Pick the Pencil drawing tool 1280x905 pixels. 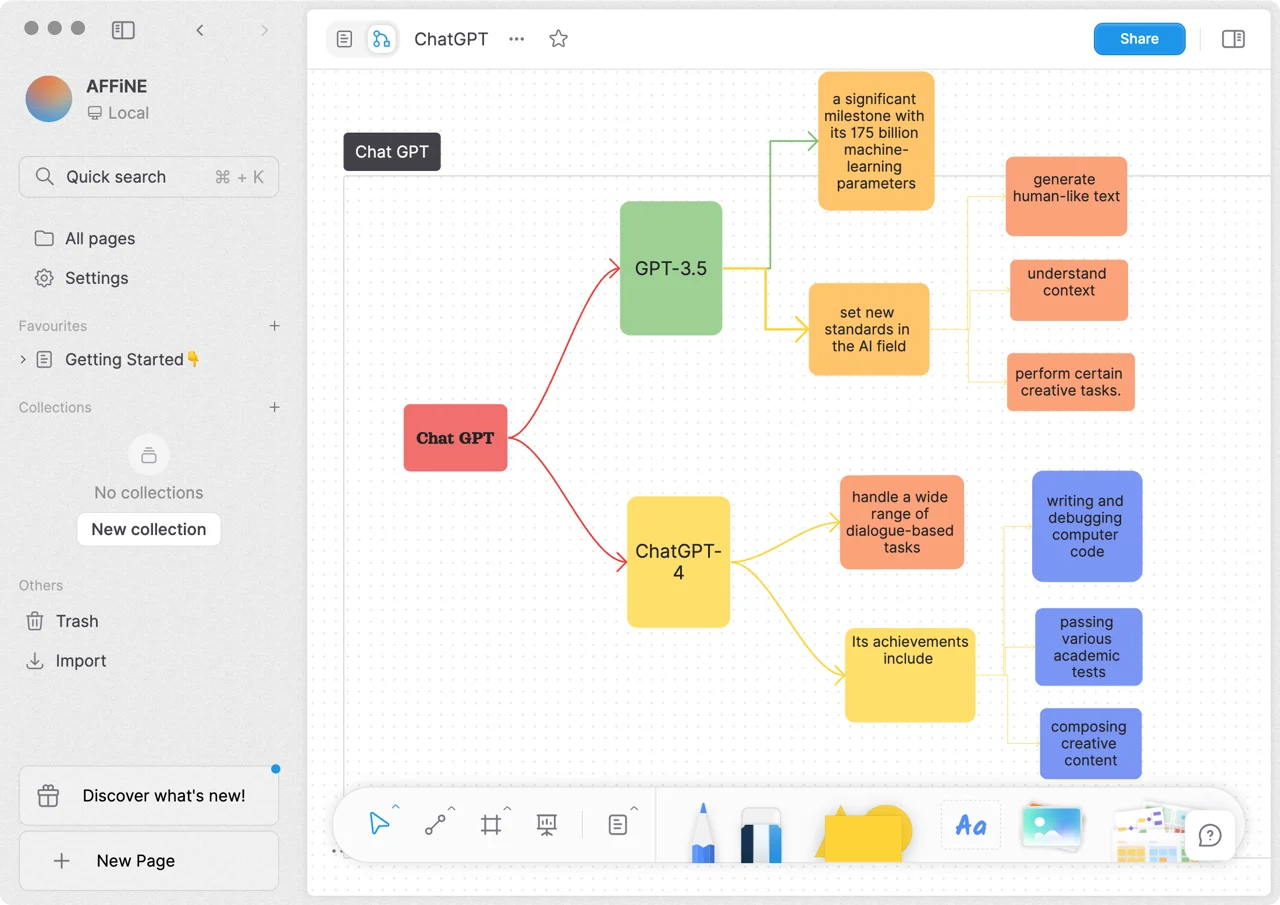[x=703, y=832]
